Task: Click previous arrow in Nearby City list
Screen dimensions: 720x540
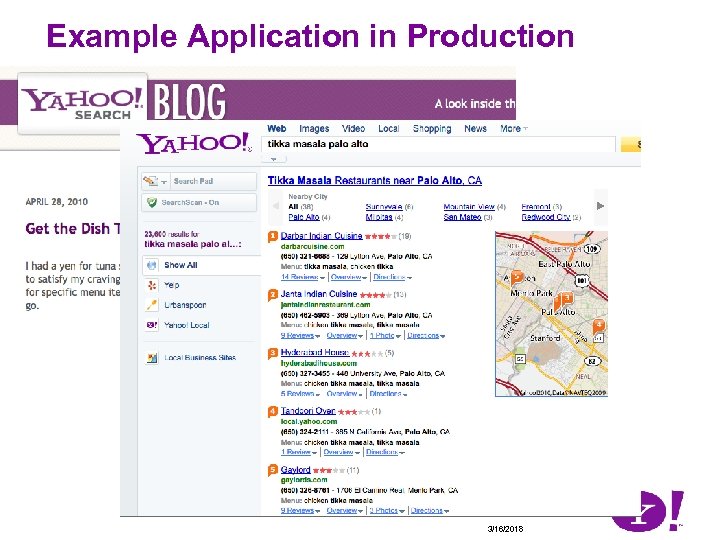Action: coord(276,206)
